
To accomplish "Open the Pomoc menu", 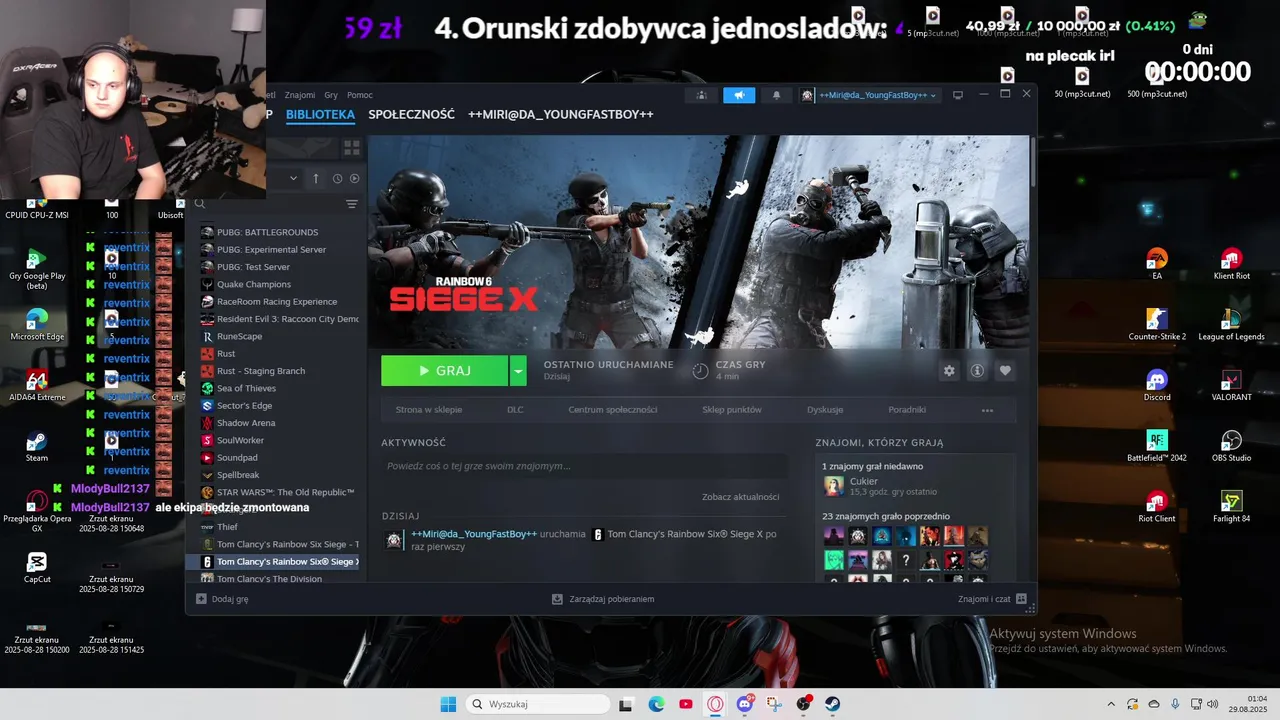I will click(x=360, y=95).
